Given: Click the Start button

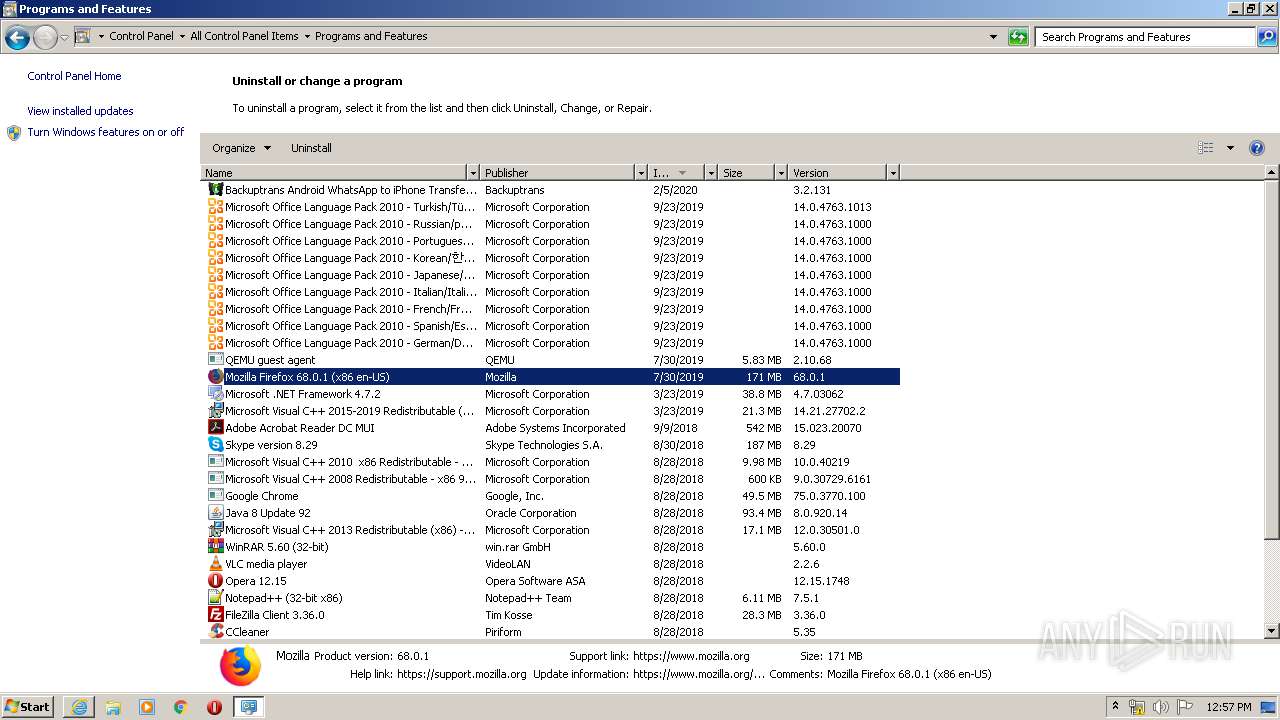Looking at the screenshot, I should tap(28, 707).
